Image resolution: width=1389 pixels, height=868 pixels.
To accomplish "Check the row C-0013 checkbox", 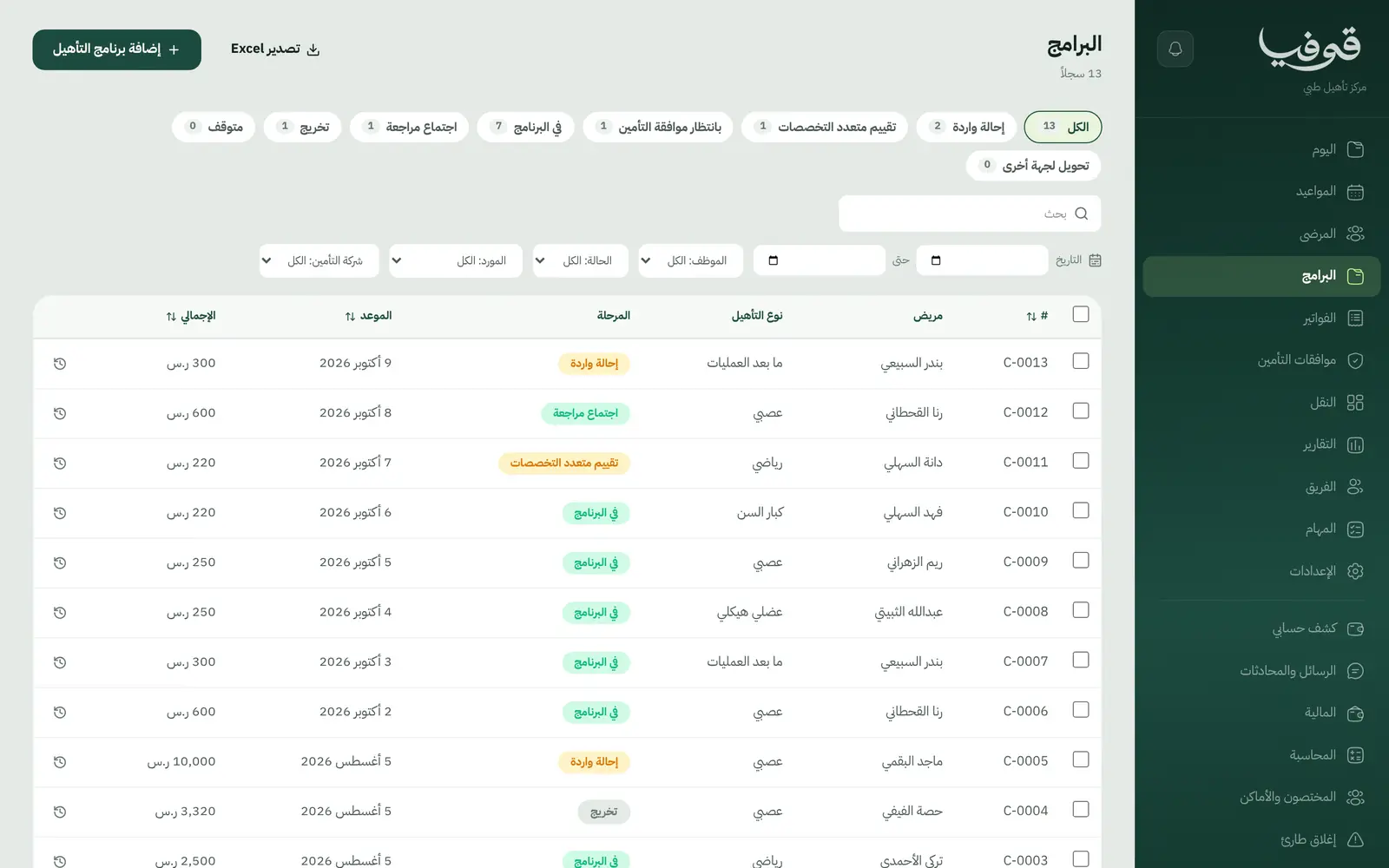I will pos(1081,361).
